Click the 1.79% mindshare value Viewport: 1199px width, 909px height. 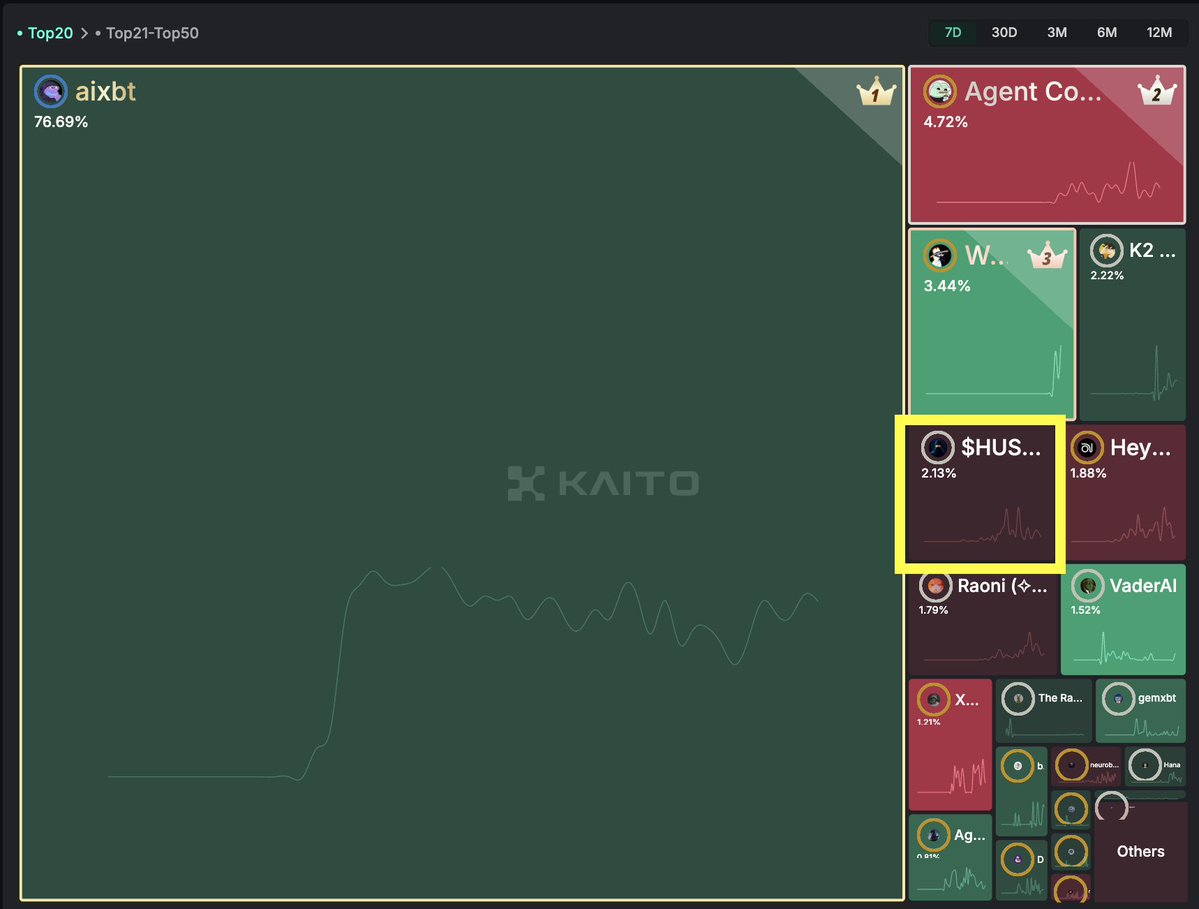tap(933, 610)
